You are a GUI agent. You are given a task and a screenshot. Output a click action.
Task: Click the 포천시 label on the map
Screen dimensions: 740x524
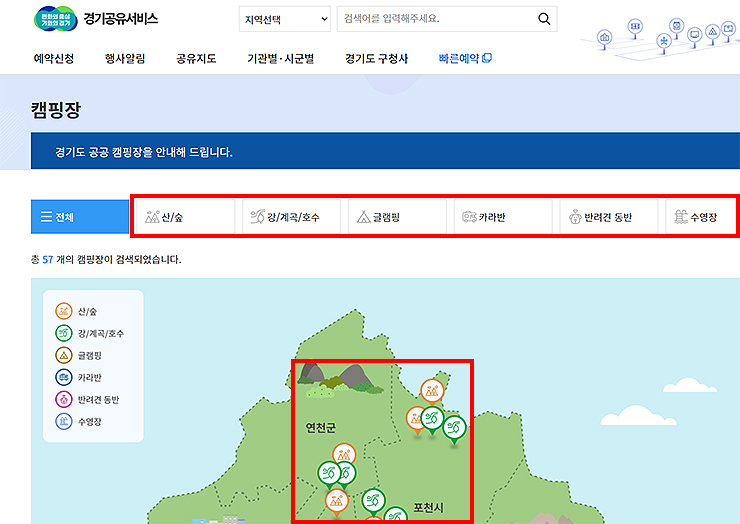click(429, 507)
